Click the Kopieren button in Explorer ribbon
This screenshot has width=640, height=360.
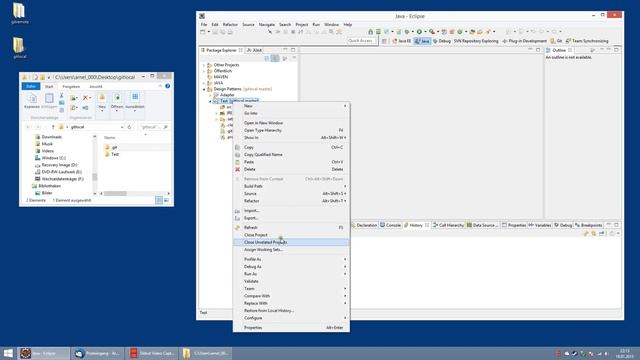click(x=32, y=101)
